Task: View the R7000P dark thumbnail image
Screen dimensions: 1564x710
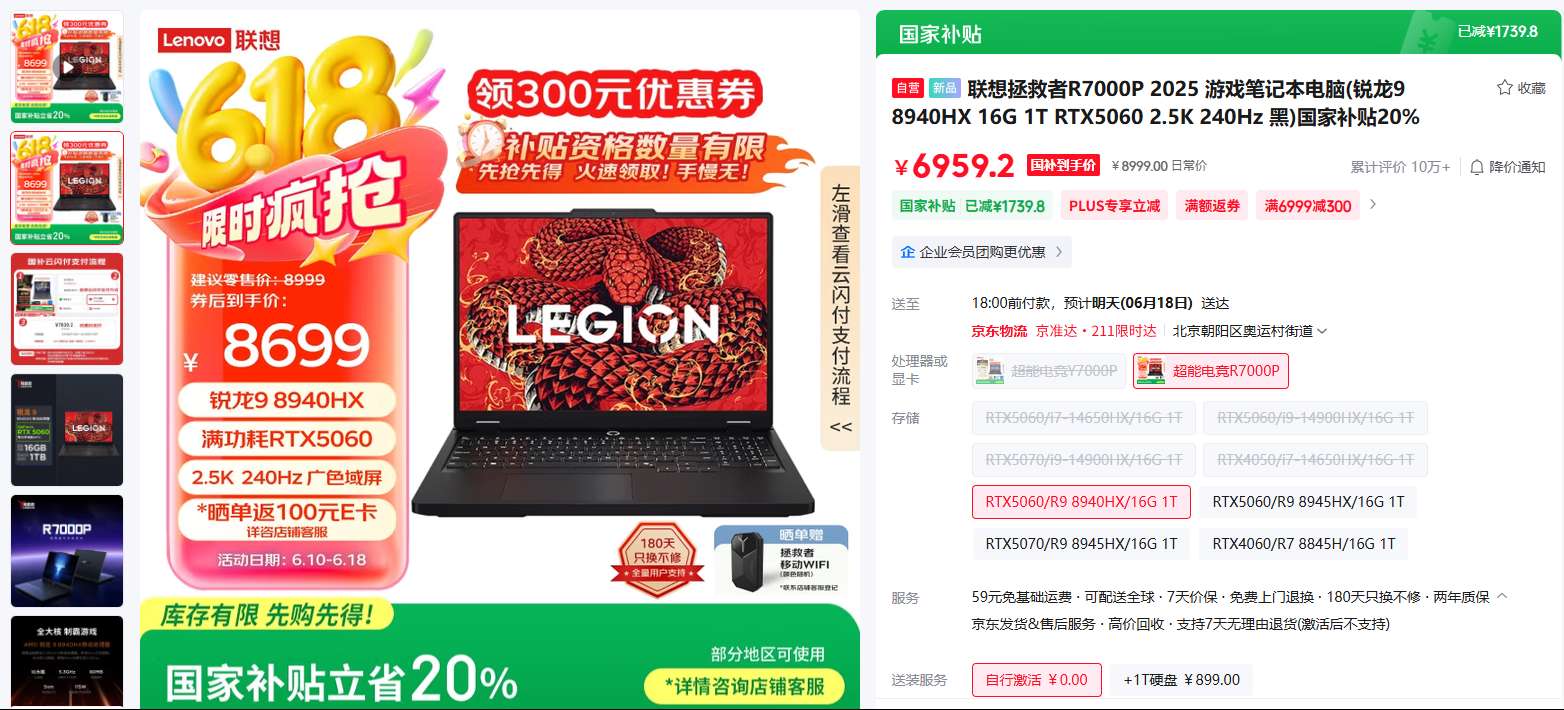Action: coord(67,551)
